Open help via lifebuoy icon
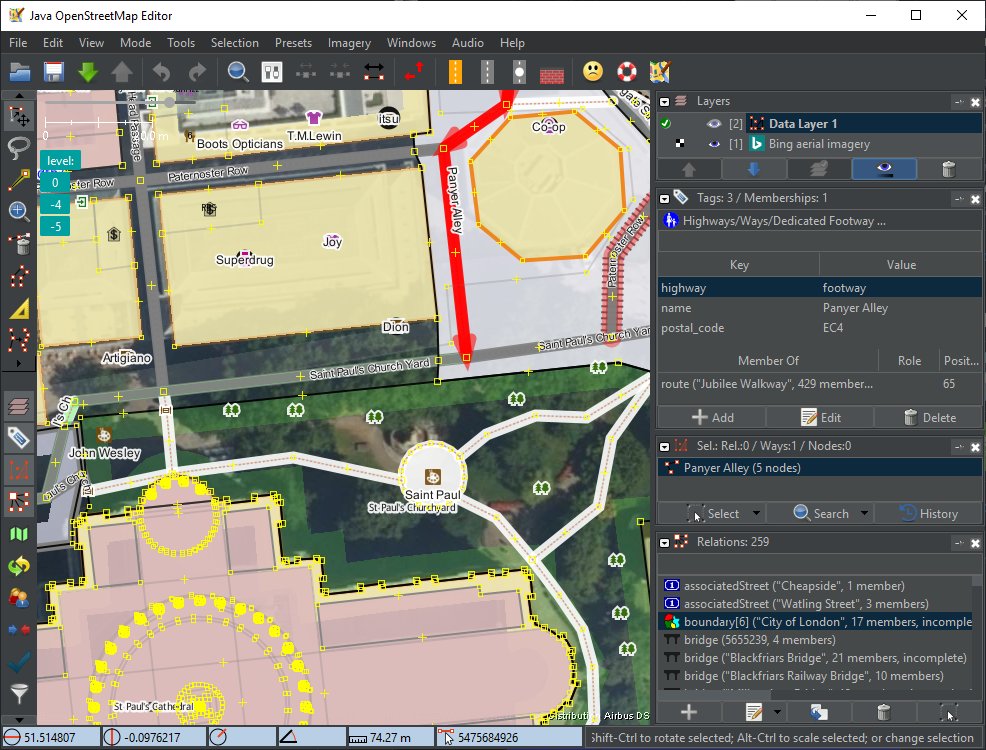 click(626, 72)
